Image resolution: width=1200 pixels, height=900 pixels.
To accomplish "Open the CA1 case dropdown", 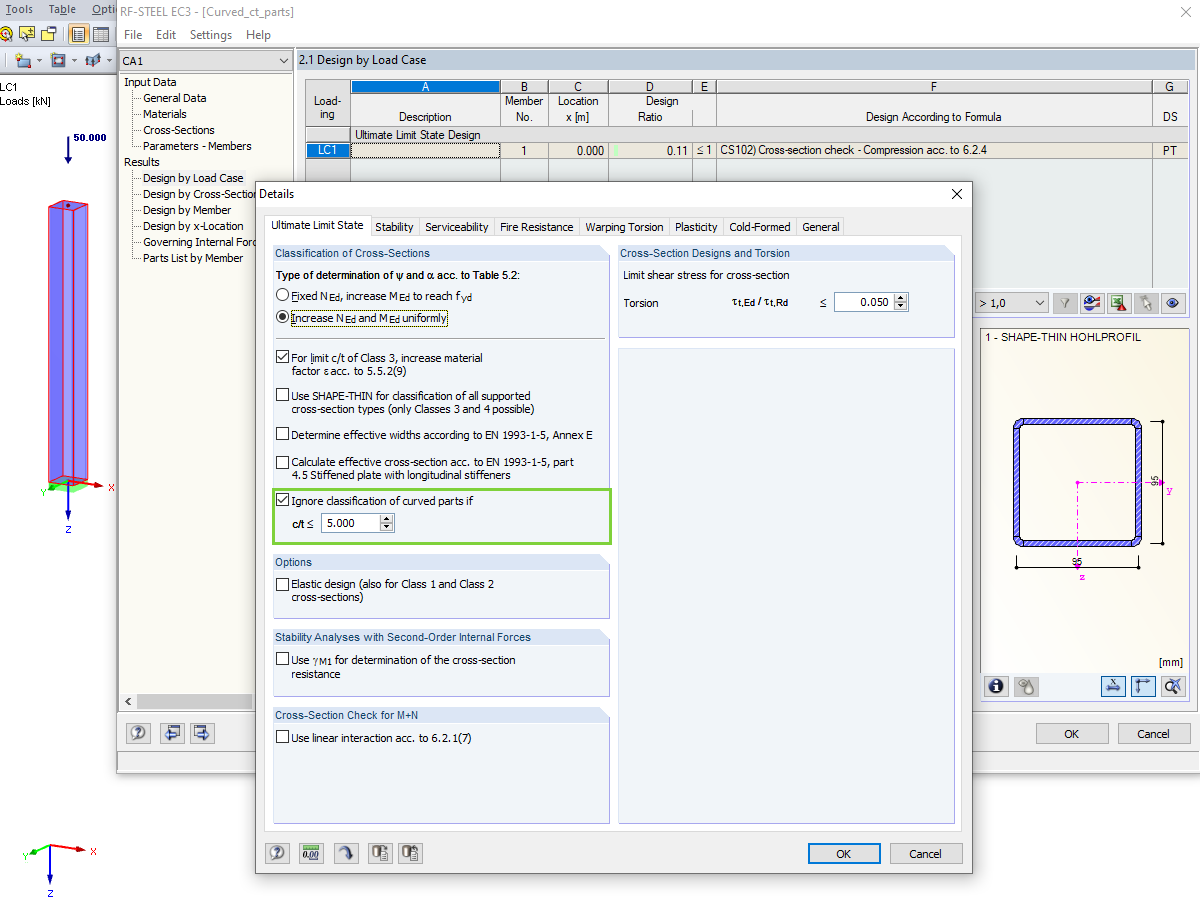I will 283,61.
